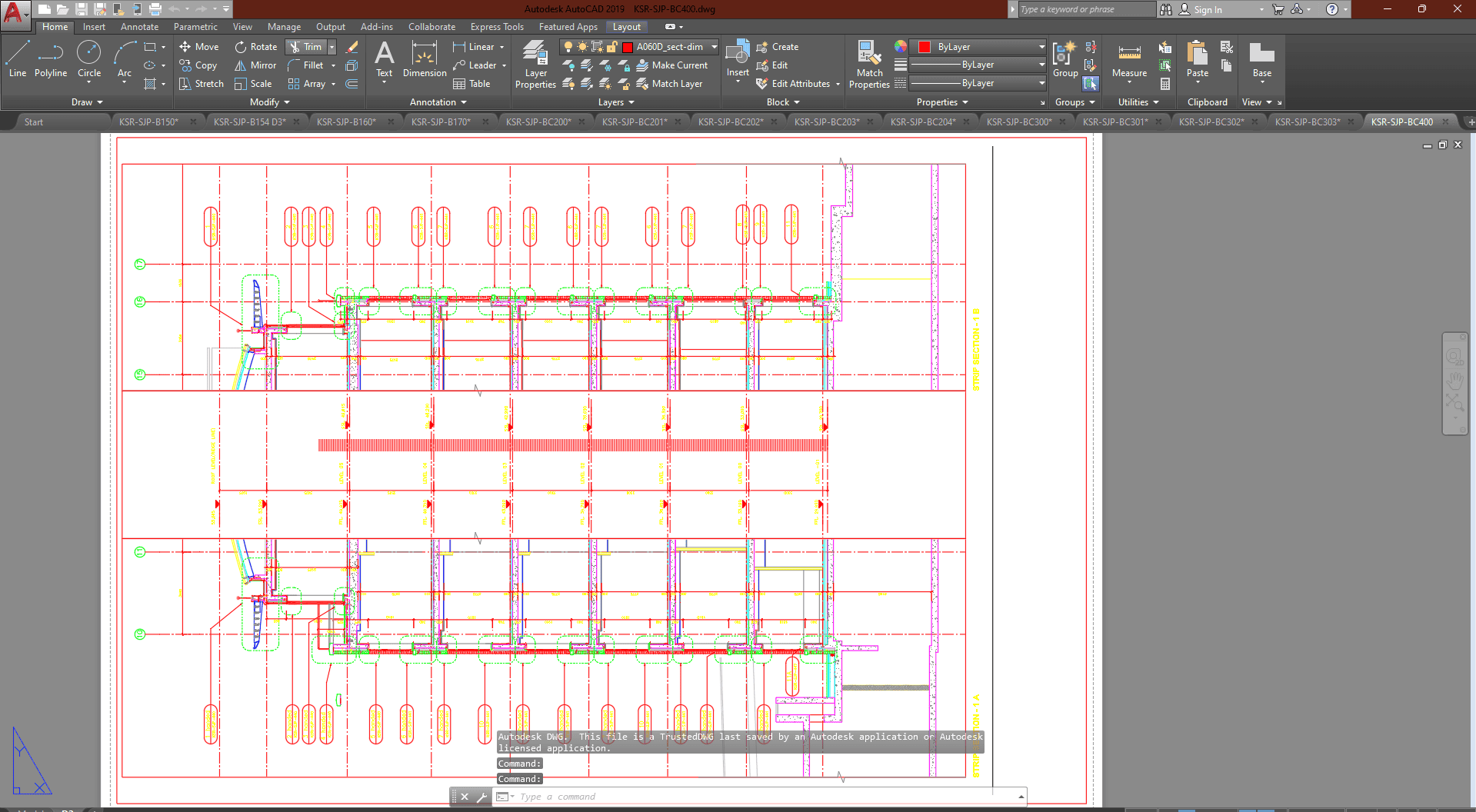Open the Trim tool dropdown arrow
This screenshot has width=1476, height=812.
[x=332, y=47]
